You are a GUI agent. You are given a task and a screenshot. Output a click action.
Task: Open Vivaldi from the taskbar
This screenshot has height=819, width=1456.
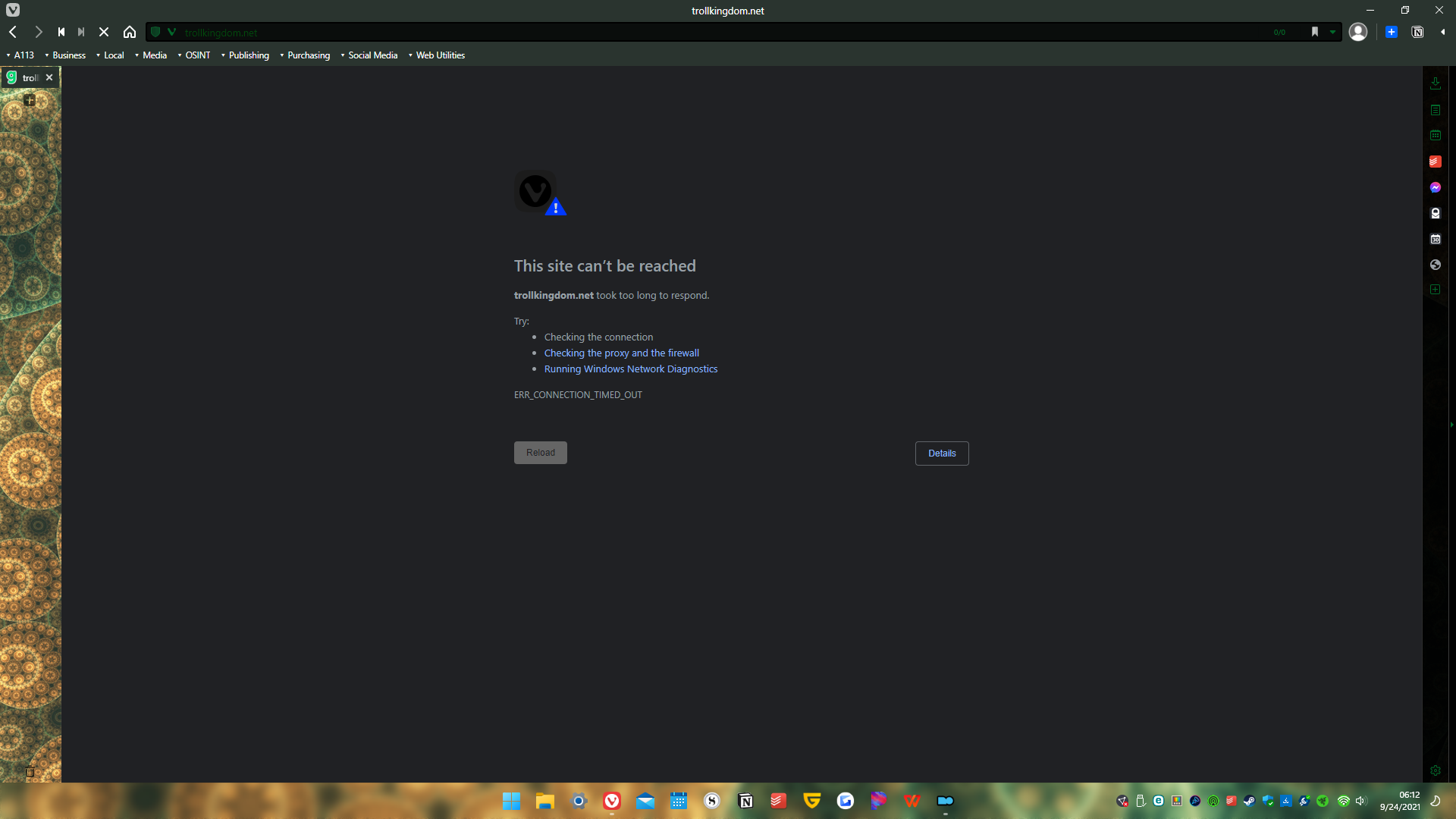pos(612,801)
